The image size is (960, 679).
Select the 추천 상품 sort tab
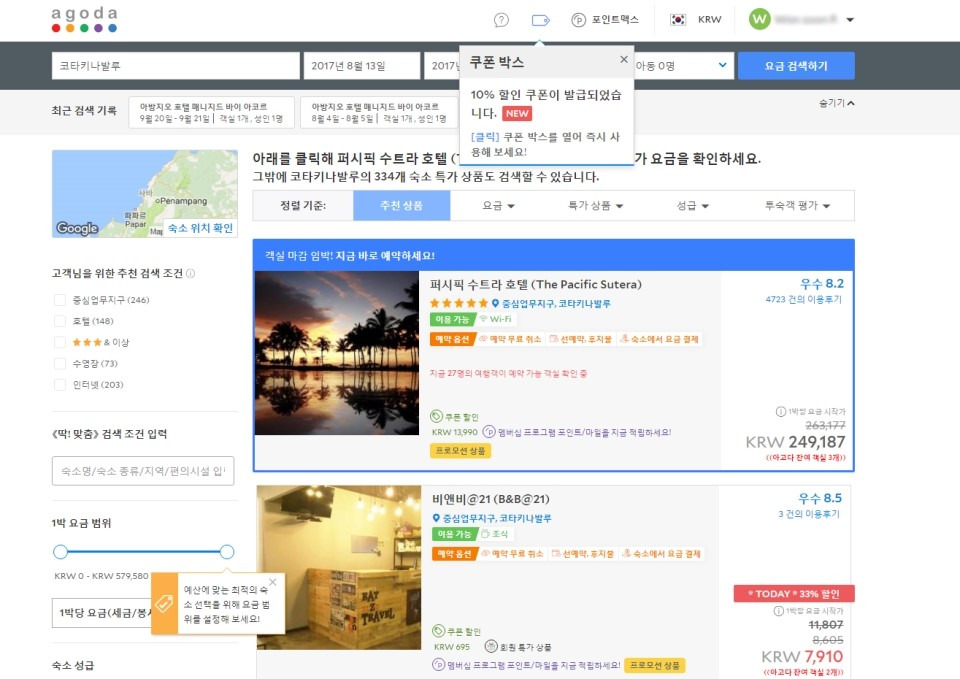pyautogui.click(x=402, y=206)
